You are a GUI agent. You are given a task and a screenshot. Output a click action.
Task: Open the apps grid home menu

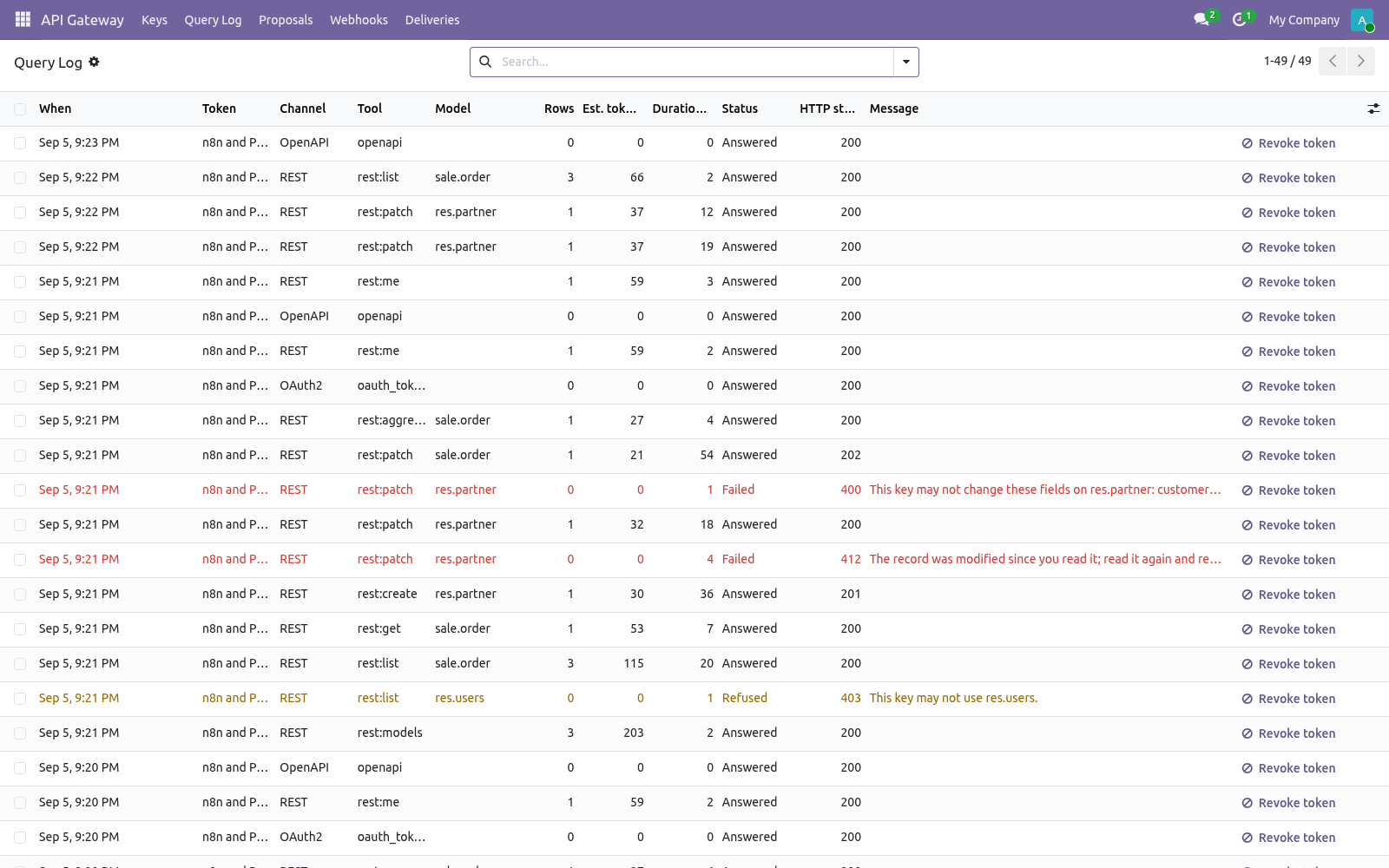click(x=23, y=19)
